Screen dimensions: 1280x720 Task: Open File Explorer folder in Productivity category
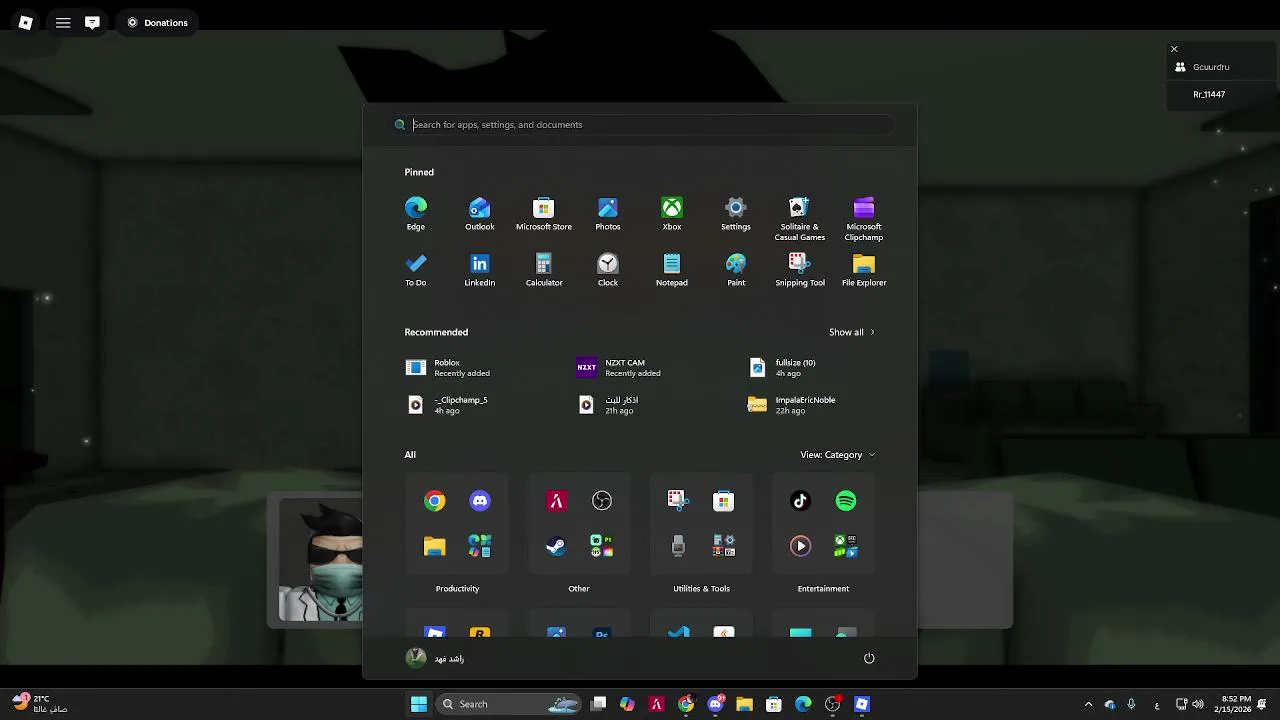[435, 546]
